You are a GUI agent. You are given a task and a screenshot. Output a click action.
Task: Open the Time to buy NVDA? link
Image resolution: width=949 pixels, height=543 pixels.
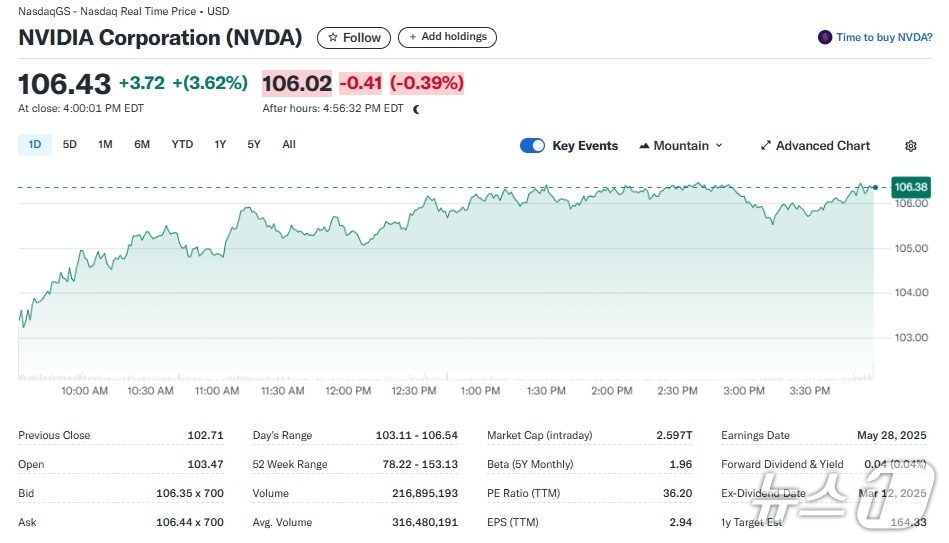click(x=884, y=37)
